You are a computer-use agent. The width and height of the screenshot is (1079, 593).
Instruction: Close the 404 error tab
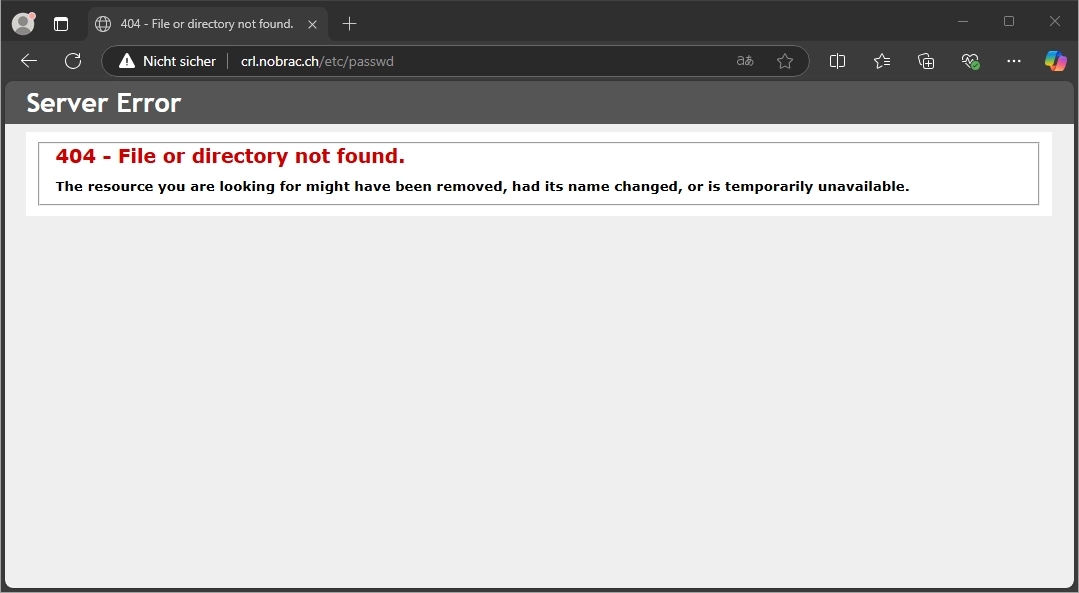312,24
